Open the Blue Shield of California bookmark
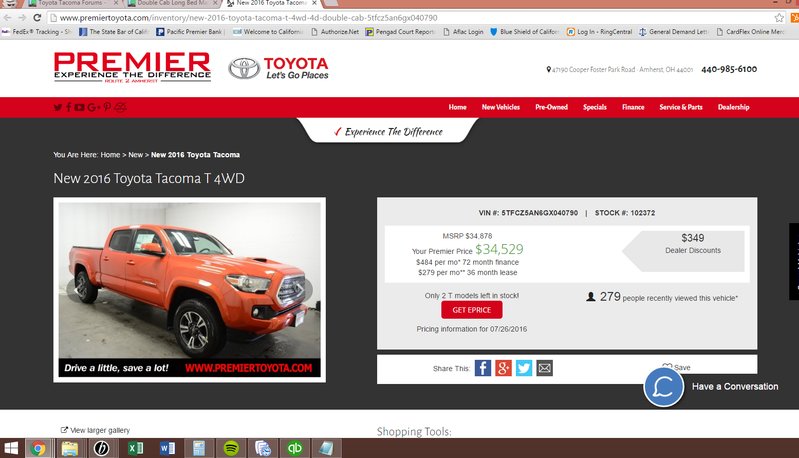Image resolution: width=799 pixels, height=458 pixels. click(524, 32)
